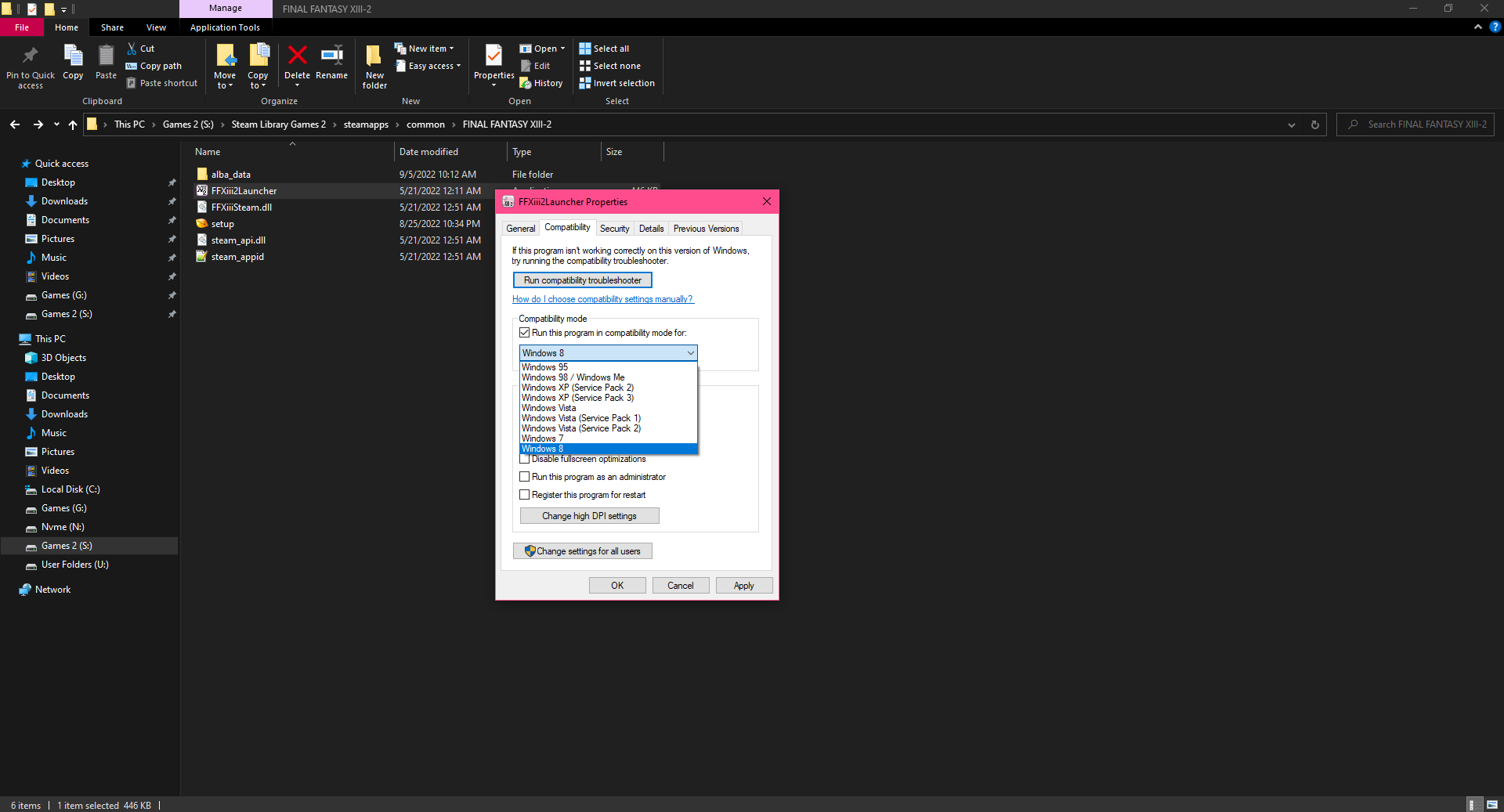This screenshot has height=812, width=1504.
Task: Sort files by Date modified column
Action: pyautogui.click(x=450, y=152)
